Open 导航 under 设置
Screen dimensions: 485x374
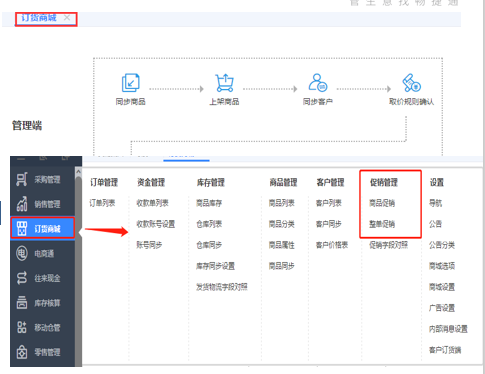tap(435, 203)
